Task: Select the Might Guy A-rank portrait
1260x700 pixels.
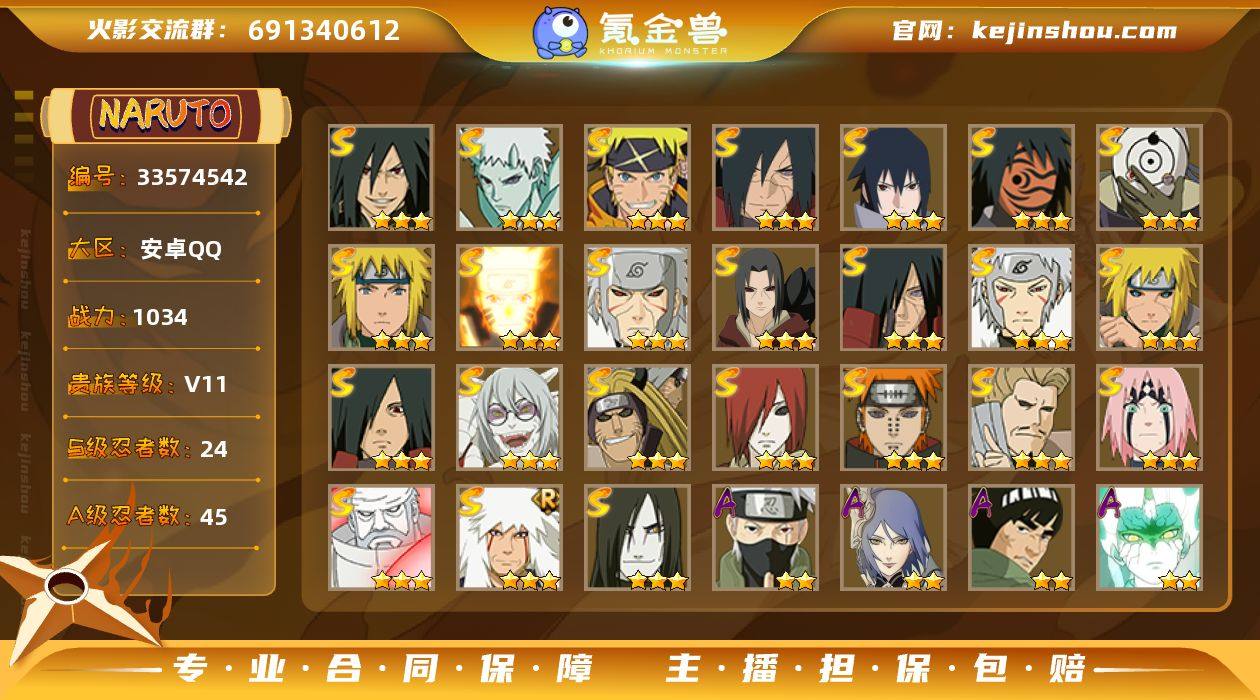Action: click(x=1021, y=538)
